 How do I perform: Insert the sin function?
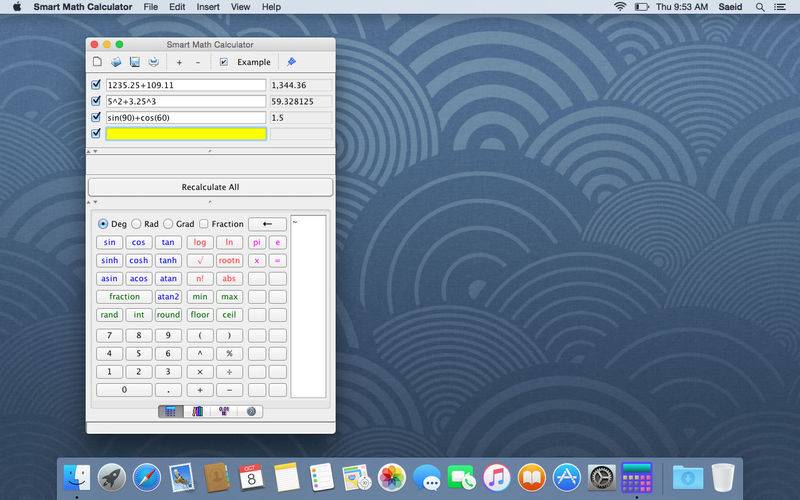pos(109,242)
